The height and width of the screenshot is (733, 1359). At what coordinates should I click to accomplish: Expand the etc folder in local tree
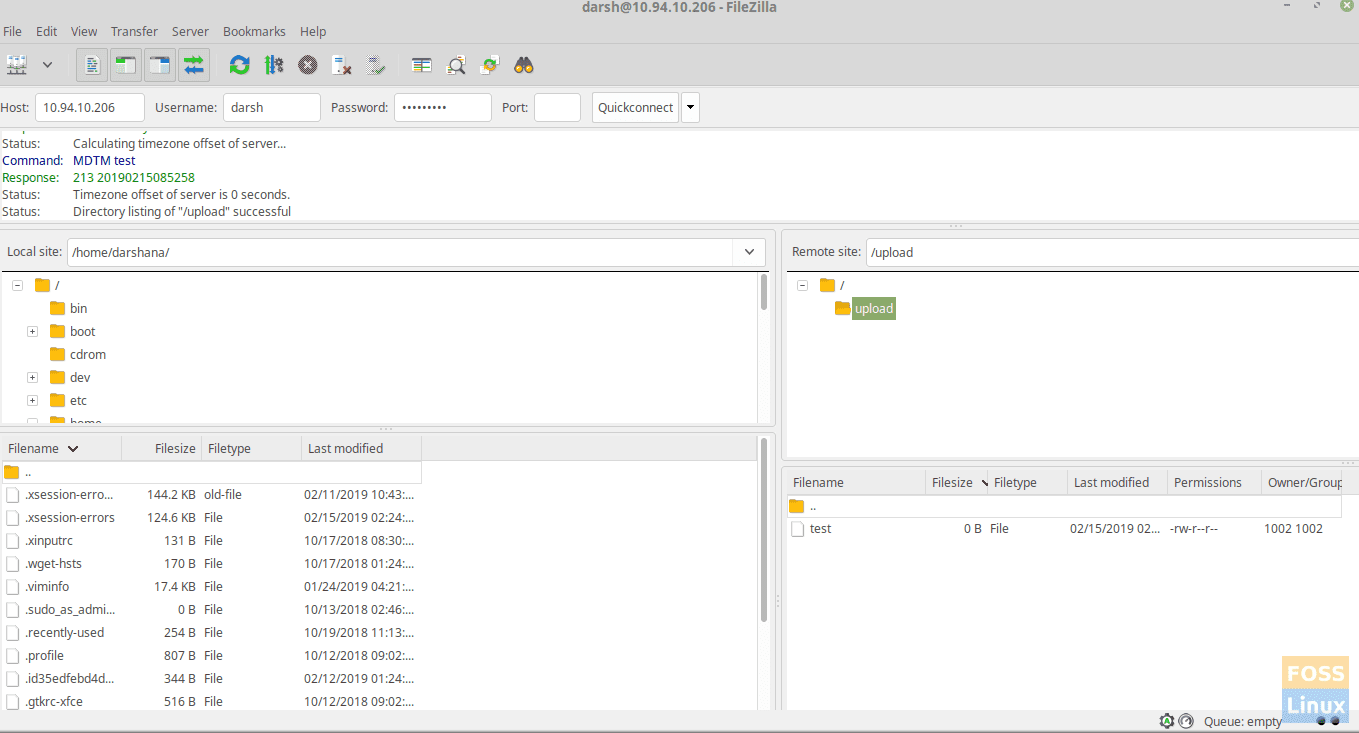(32, 400)
